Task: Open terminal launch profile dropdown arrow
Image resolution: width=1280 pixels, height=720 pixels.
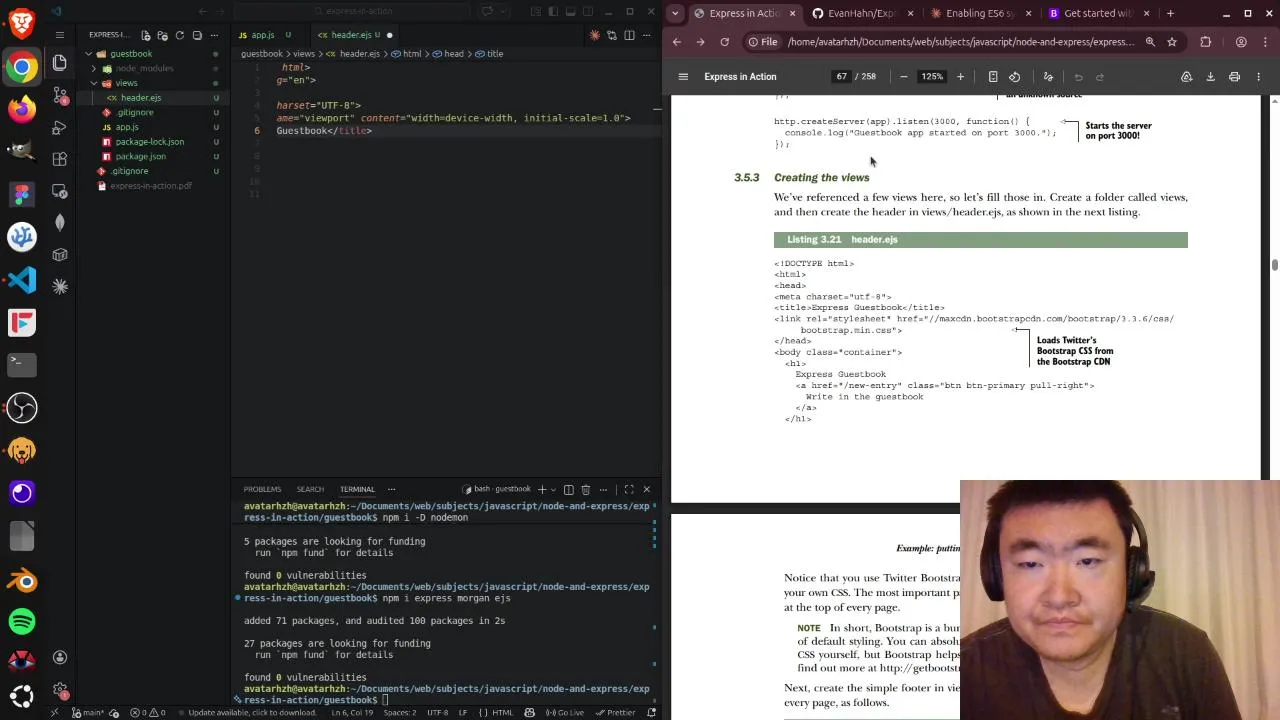Action: click(553, 489)
